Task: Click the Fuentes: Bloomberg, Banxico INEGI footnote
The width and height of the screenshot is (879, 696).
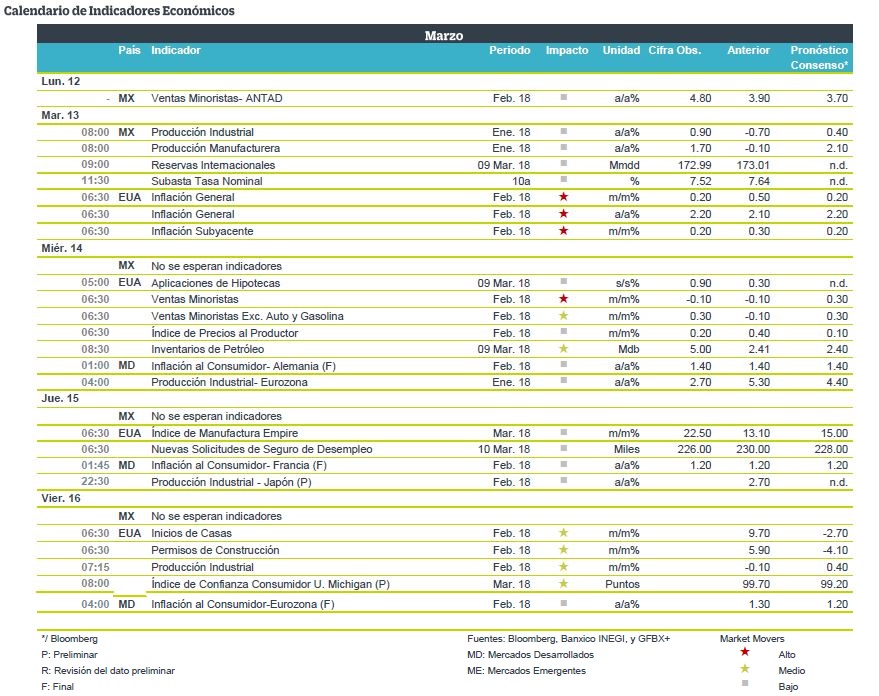Action: [568, 638]
